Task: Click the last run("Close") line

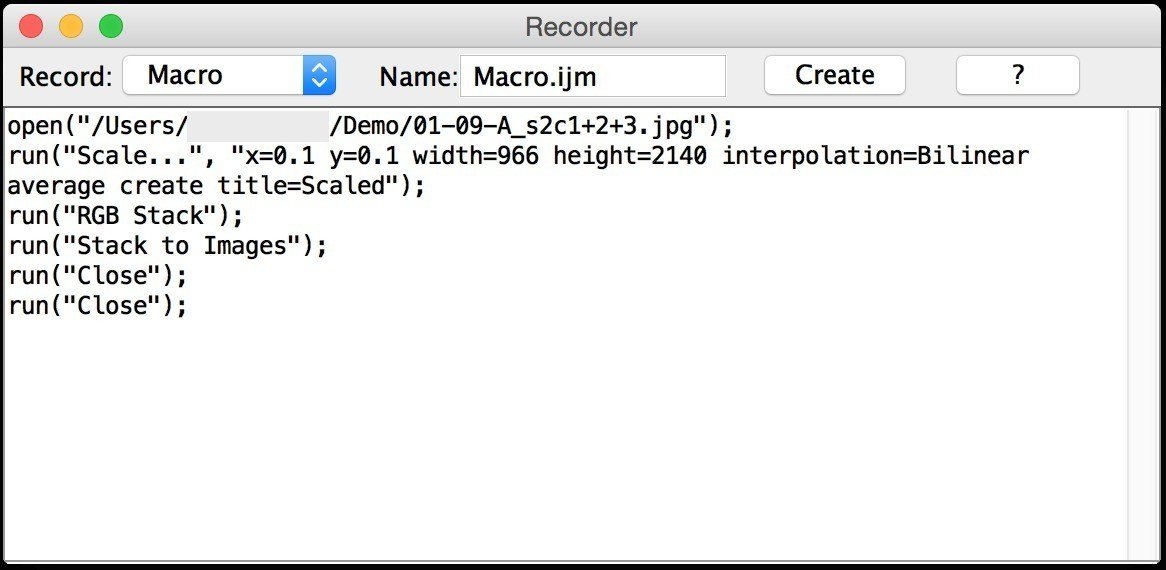Action: coord(97,306)
